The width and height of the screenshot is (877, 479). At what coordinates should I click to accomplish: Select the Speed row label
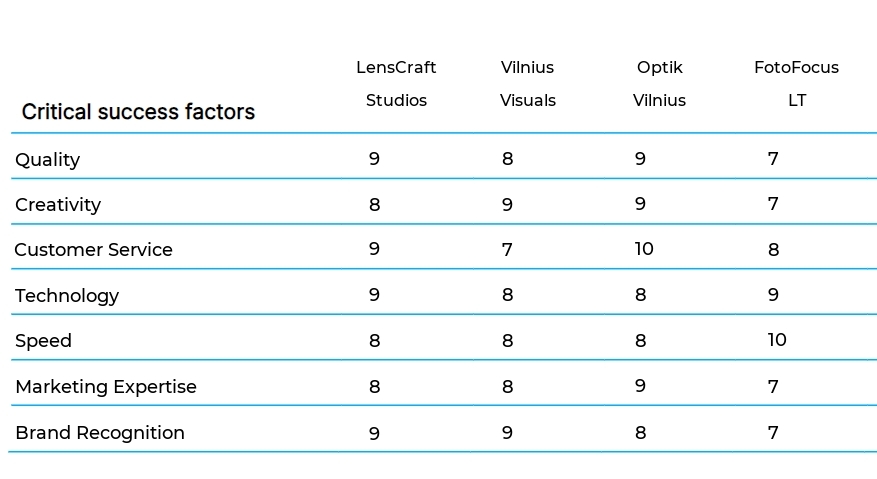[x=44, y=341]
